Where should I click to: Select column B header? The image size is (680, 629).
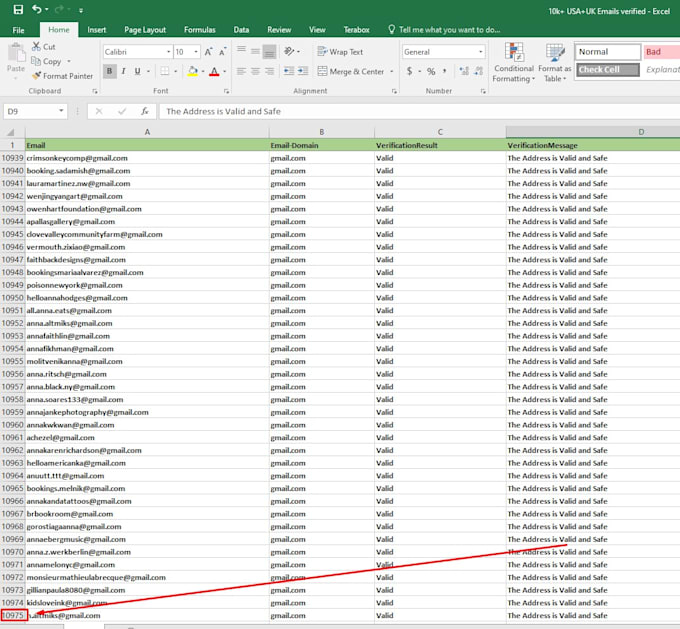321,132
